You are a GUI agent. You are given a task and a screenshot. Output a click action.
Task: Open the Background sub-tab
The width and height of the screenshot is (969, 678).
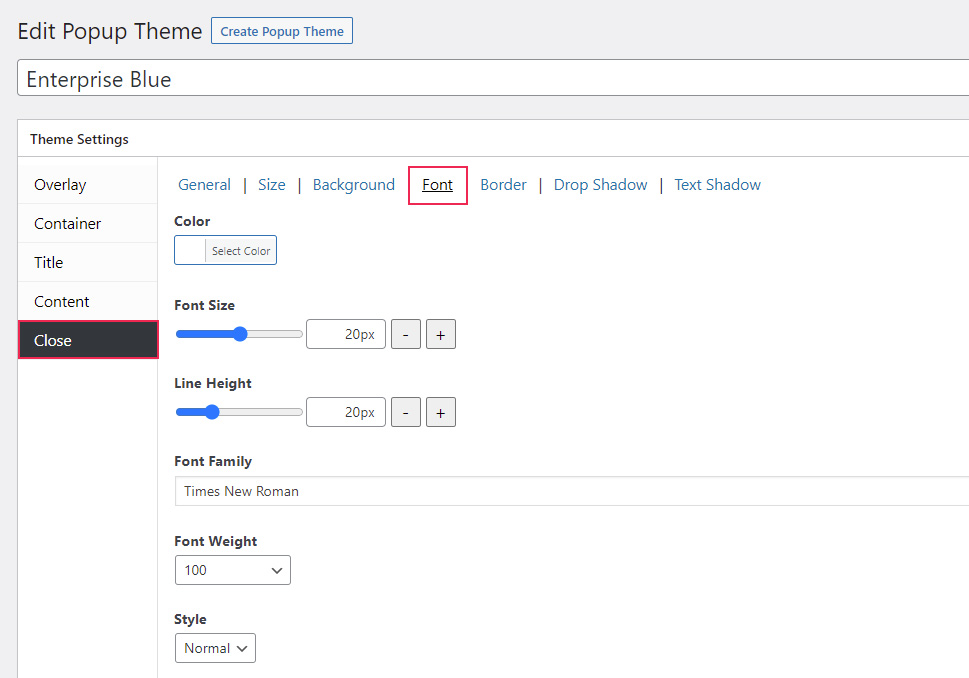[353, 185]
